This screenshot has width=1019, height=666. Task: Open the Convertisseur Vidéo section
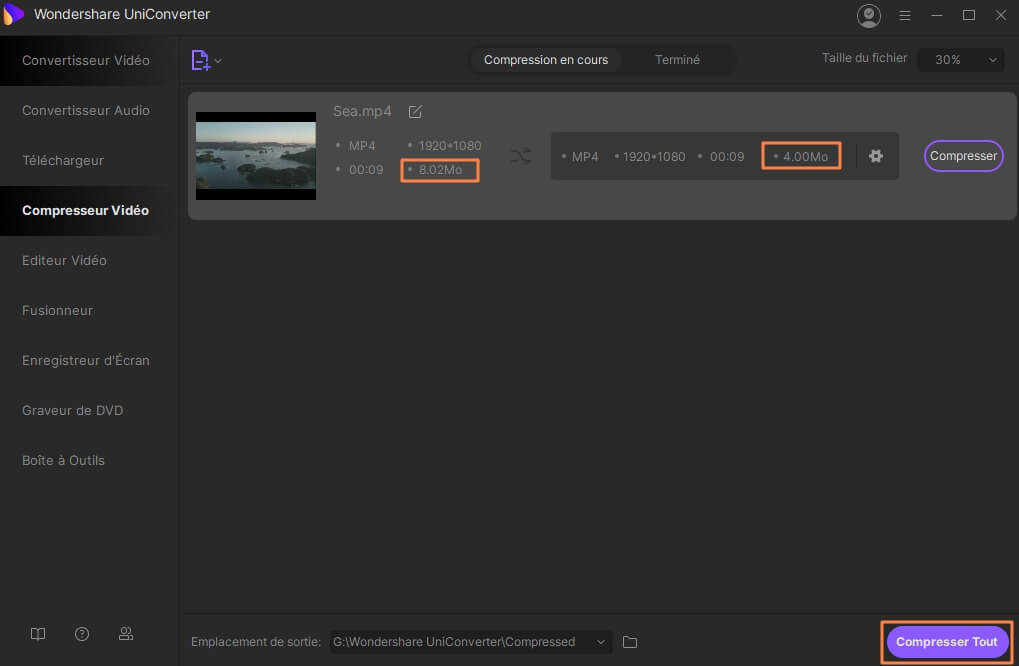(x=83, y=60)
